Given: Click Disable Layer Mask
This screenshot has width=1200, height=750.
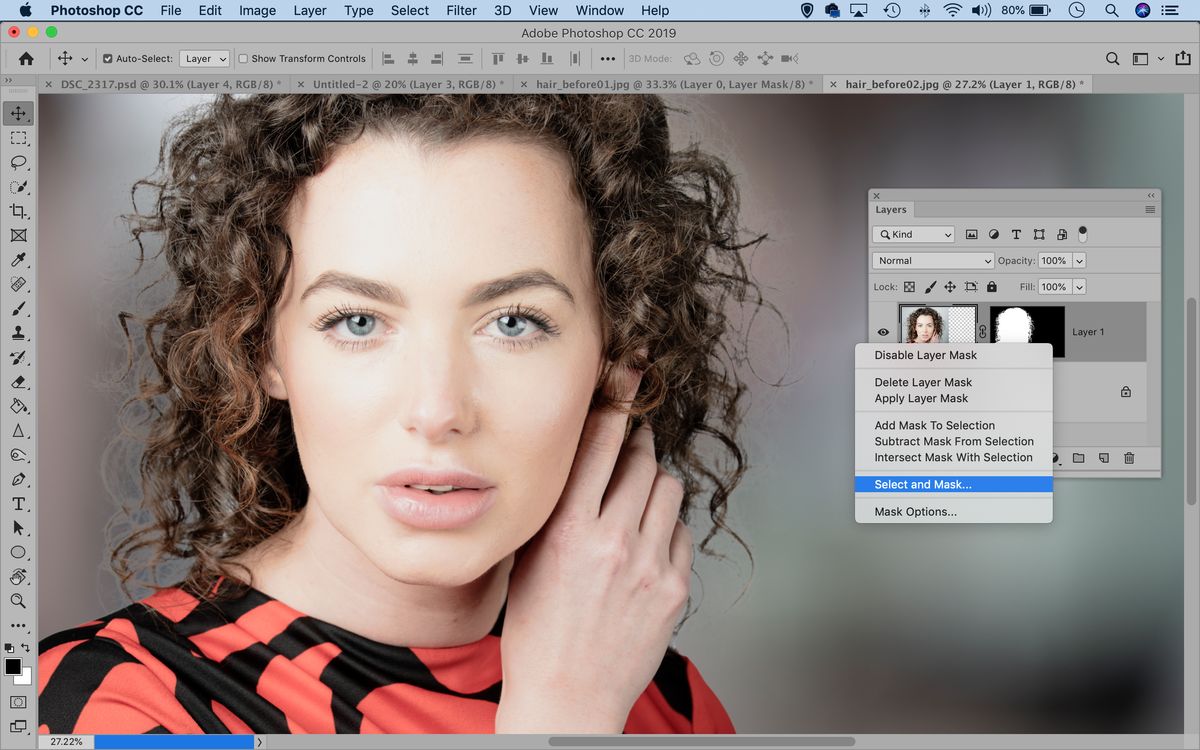Looking at the screenshot, I should click(x=926, y=355).
